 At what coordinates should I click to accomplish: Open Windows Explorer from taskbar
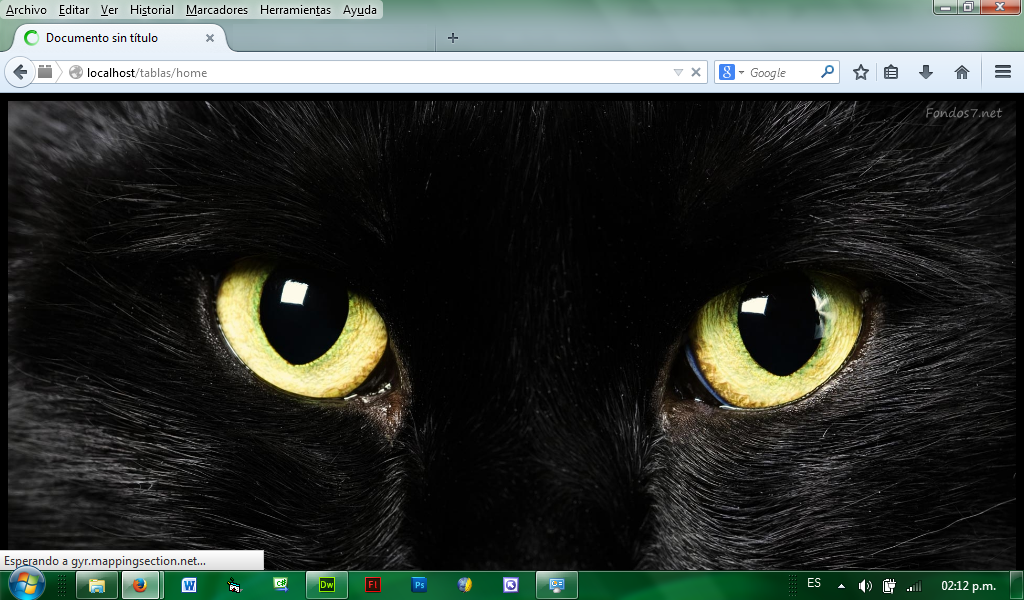coord(97,585)
